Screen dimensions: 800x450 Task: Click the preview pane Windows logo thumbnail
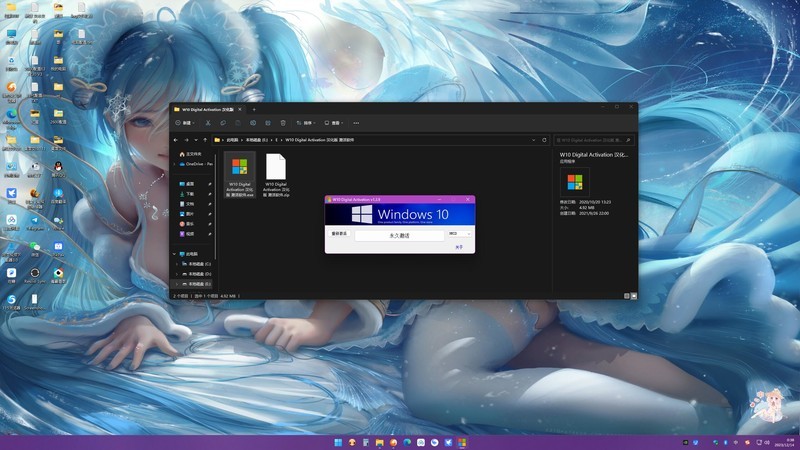click(574, 182)
